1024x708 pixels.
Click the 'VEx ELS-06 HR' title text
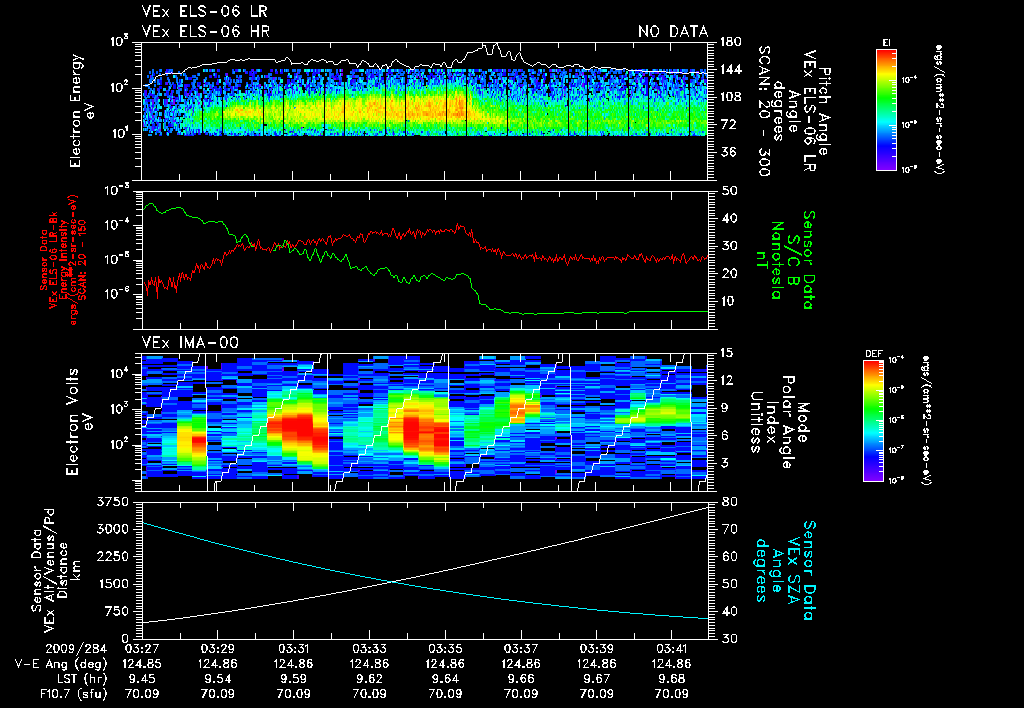coord(205,31)
